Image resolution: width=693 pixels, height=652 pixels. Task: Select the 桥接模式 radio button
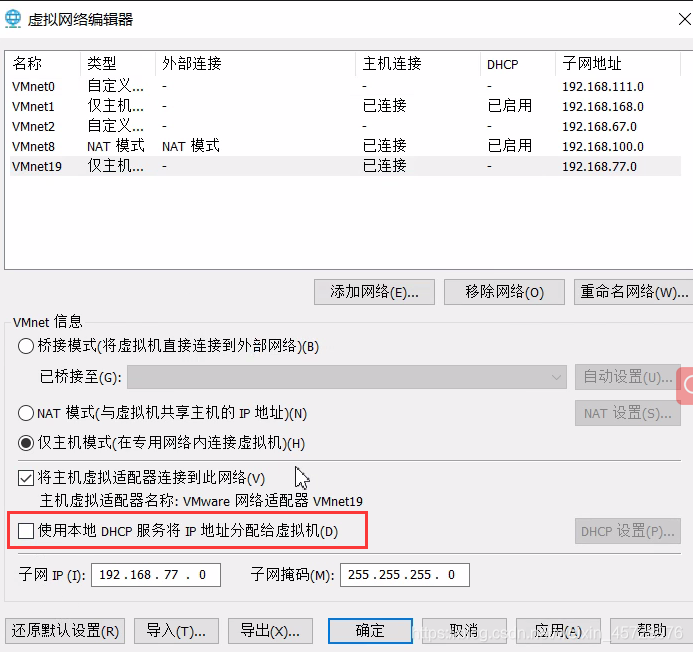(26, 346)
